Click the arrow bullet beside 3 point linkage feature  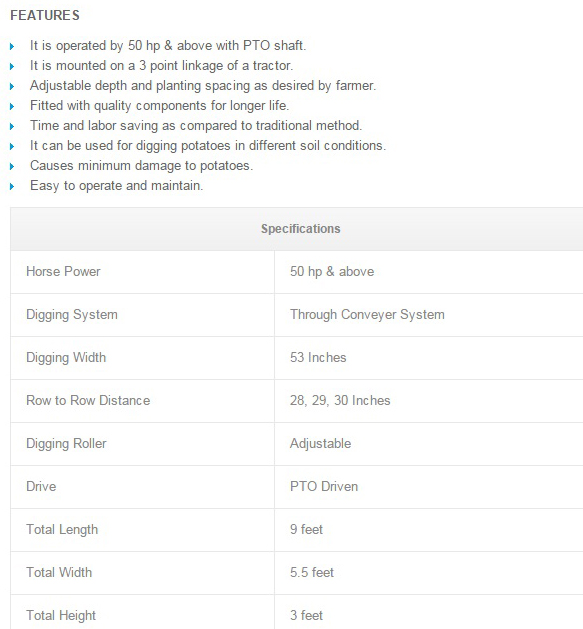[12, 67]
